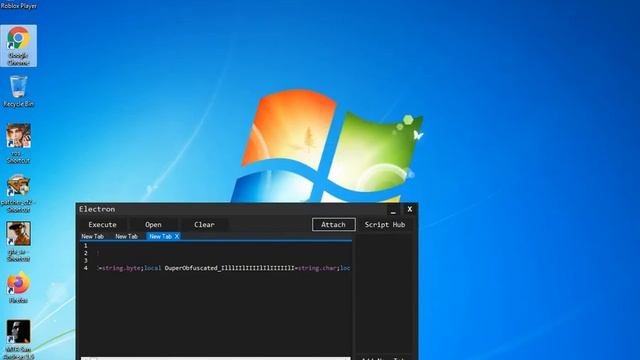Select the desktop shortcut icon below Recycle Bin
The height and width of the screenshot is (360, 640).
18,144
